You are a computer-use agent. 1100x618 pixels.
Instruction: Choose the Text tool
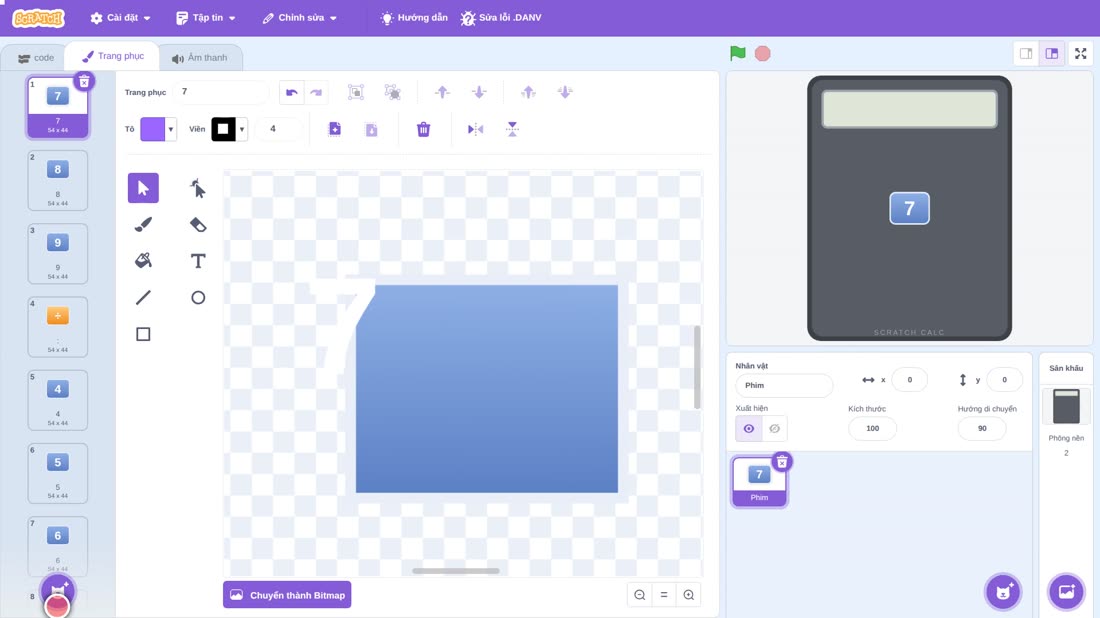click(198, 261)
